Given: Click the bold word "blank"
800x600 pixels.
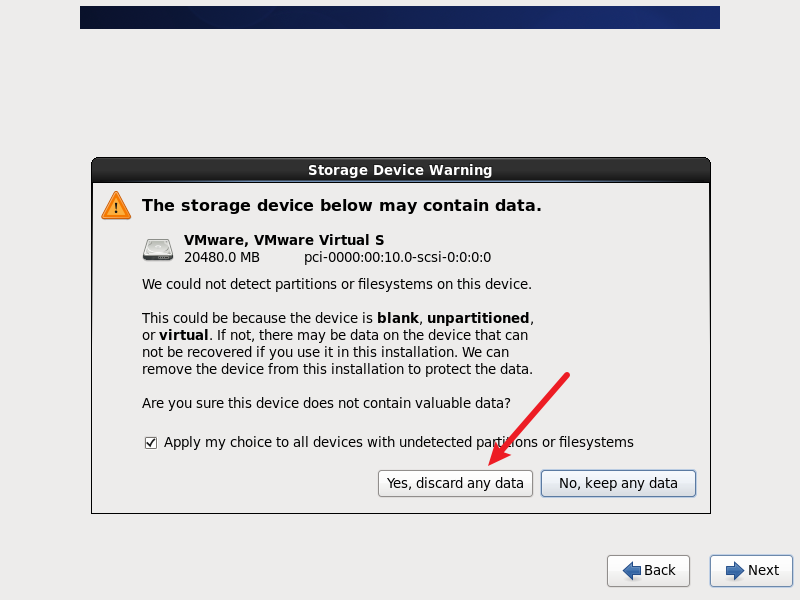Looking at the screenshot, I should [x=397, y=318].
